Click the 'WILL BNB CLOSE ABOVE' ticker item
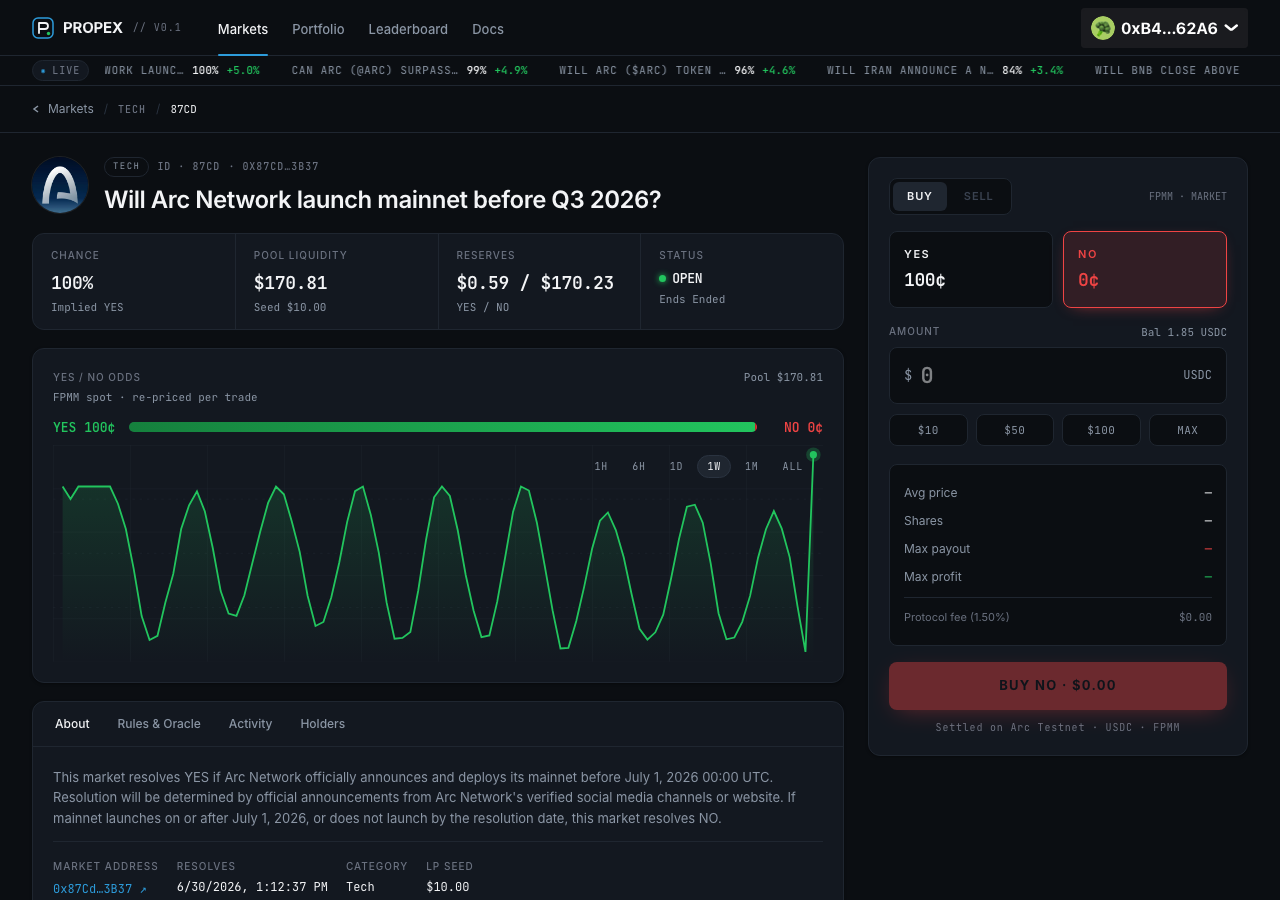Screen dimensions: 1280x900 tap(1167, 71)
